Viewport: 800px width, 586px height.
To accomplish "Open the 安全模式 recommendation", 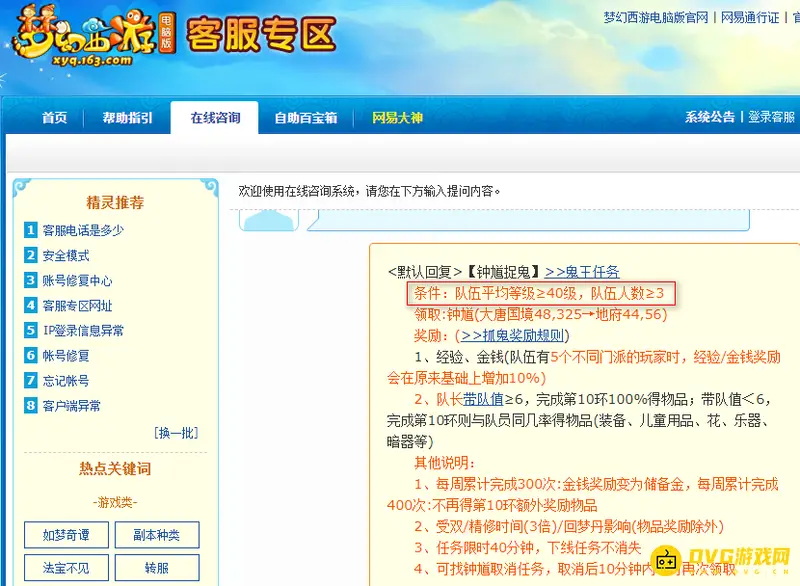I will (x=66, y=256).
